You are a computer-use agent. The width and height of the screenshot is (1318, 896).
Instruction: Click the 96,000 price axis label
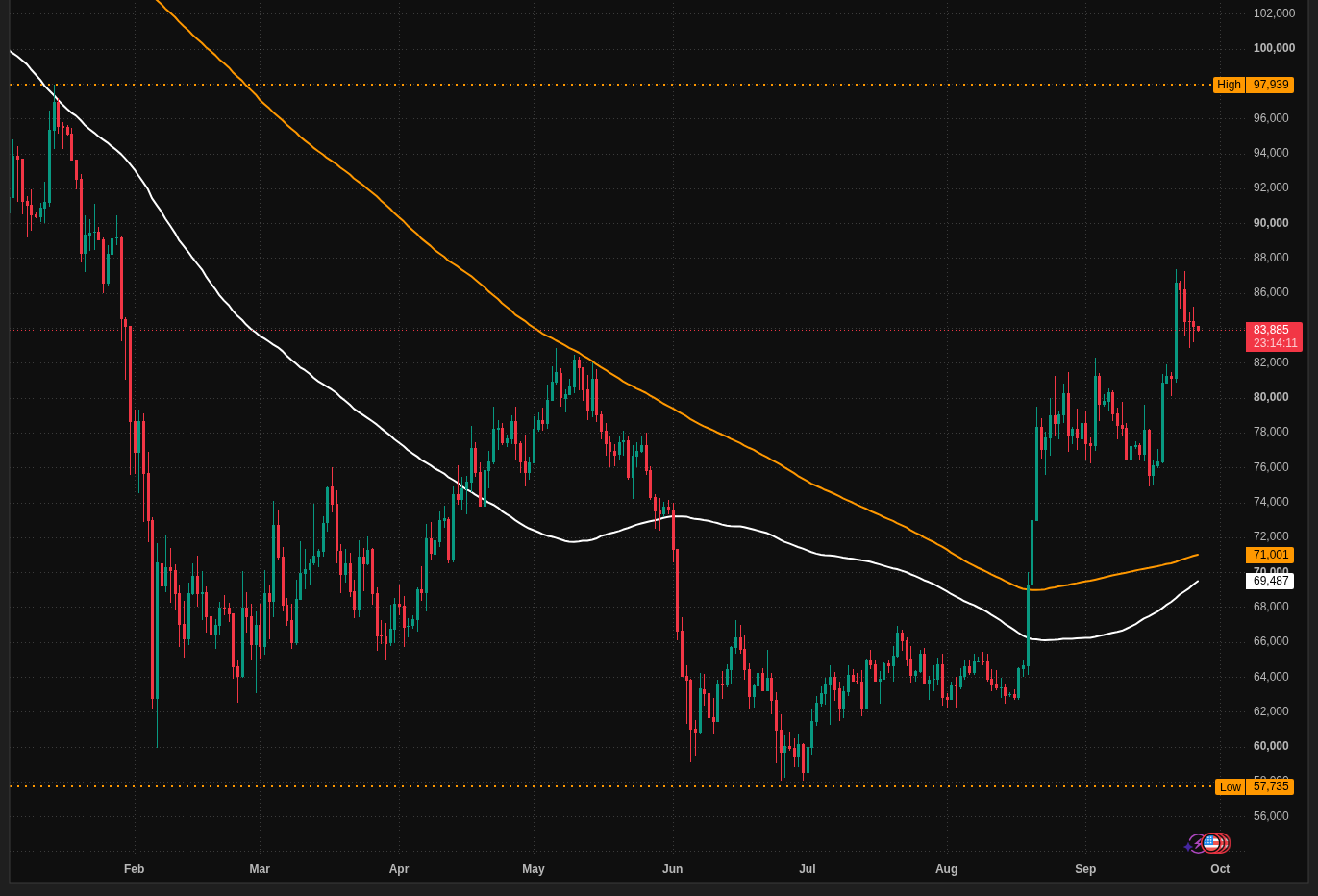click(1271, 118)
